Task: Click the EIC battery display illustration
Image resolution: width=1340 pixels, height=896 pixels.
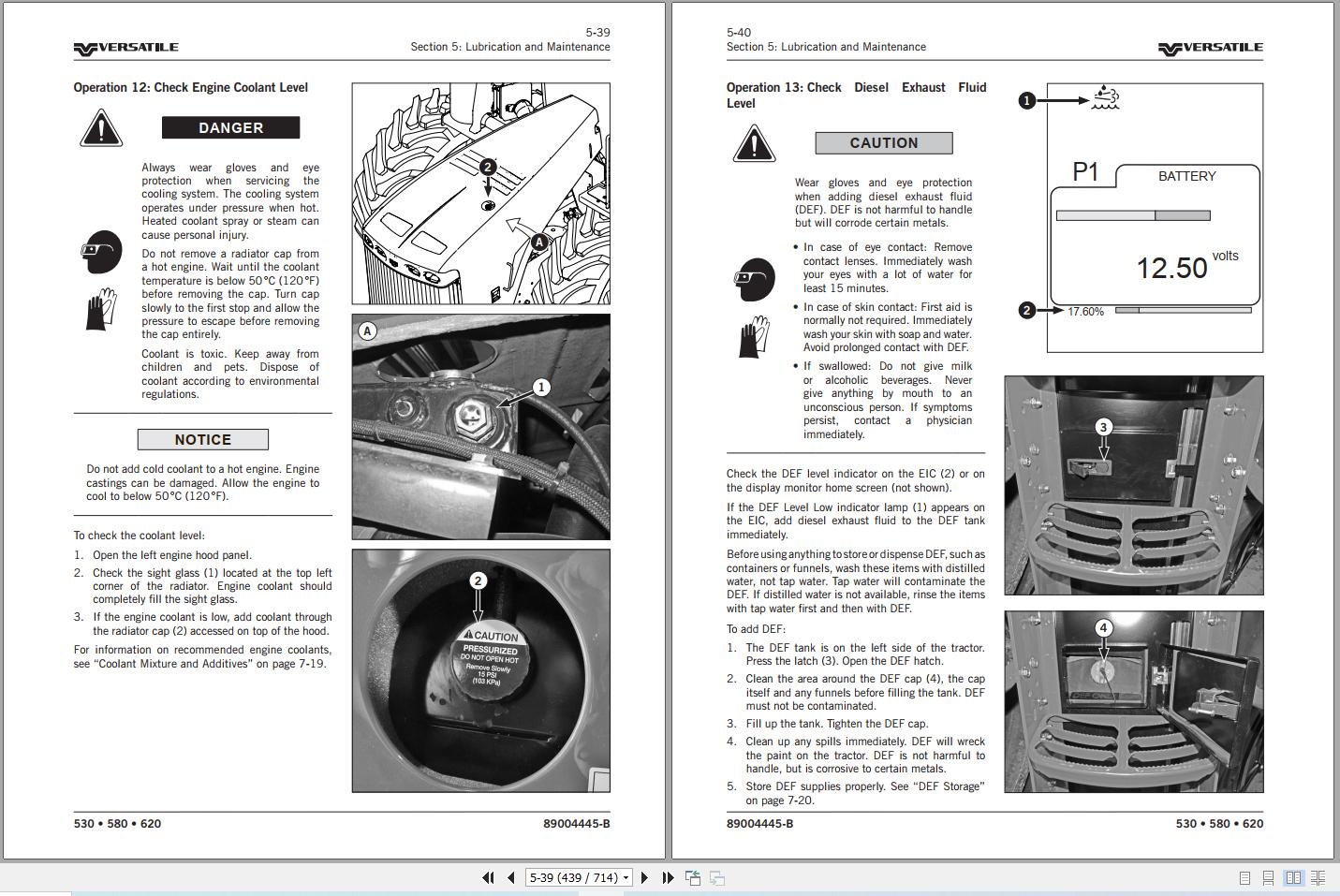Action: (1155, 217)
